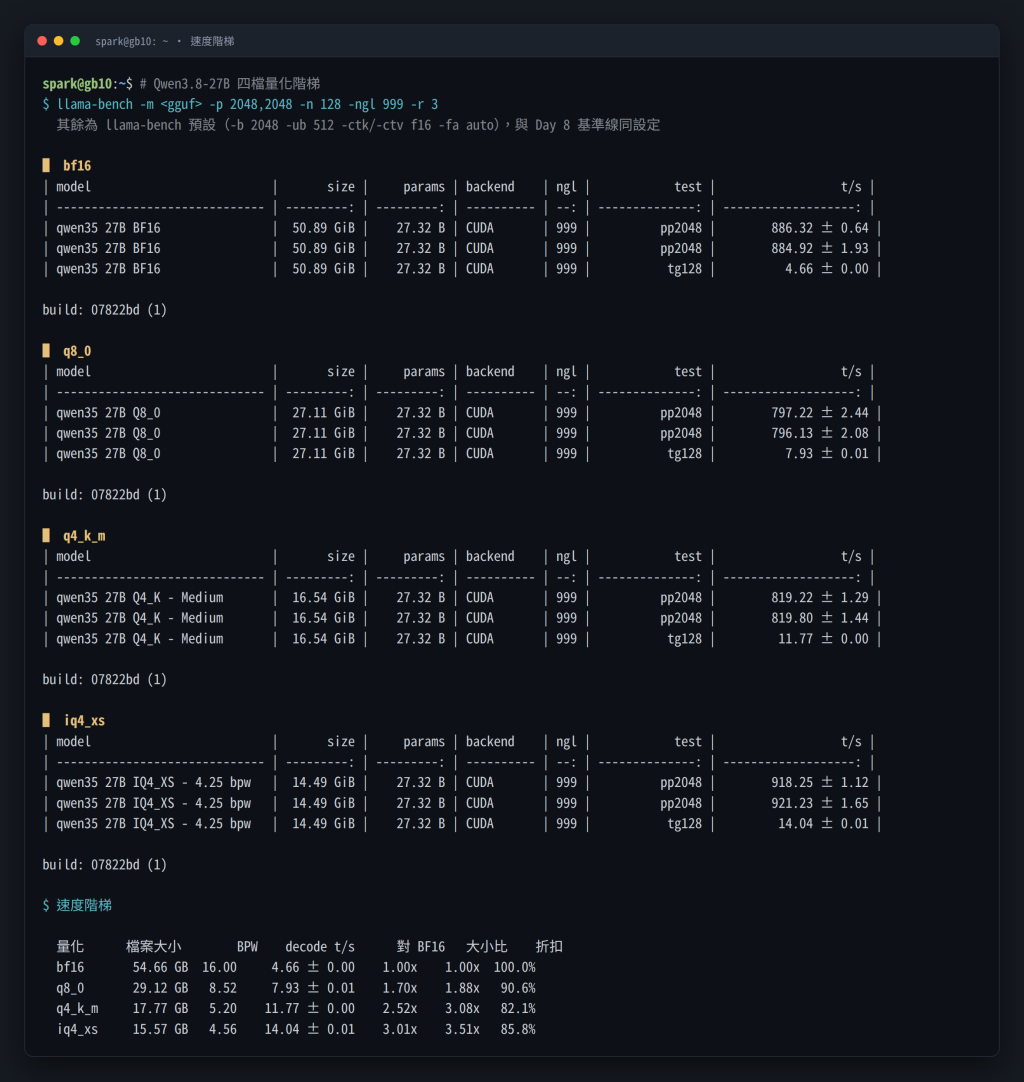Click the value '886.32 ± 0.64'
Screen dimensions: 1024x1082
point(820,228)
